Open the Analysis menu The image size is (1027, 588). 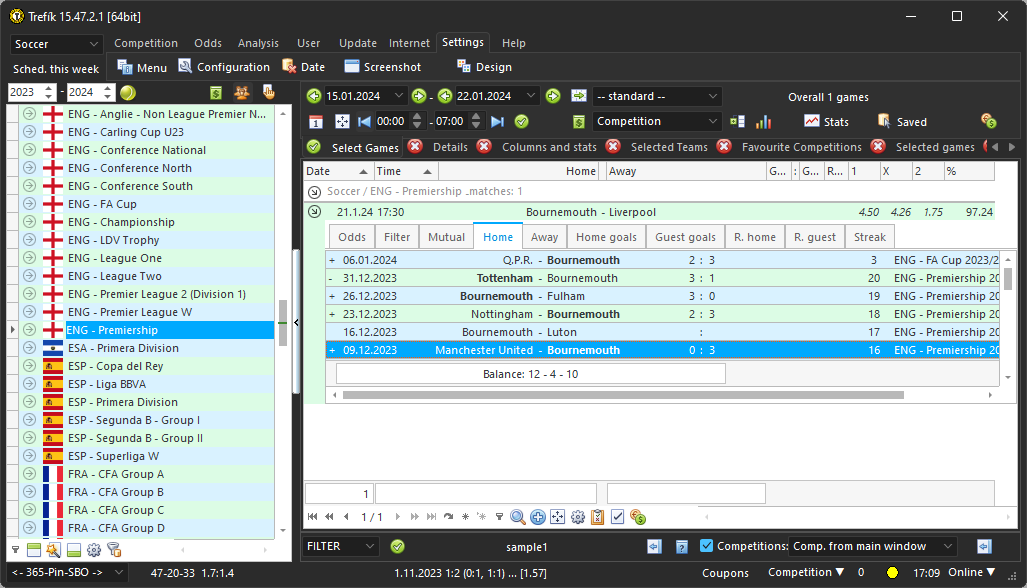pos(258,43)
